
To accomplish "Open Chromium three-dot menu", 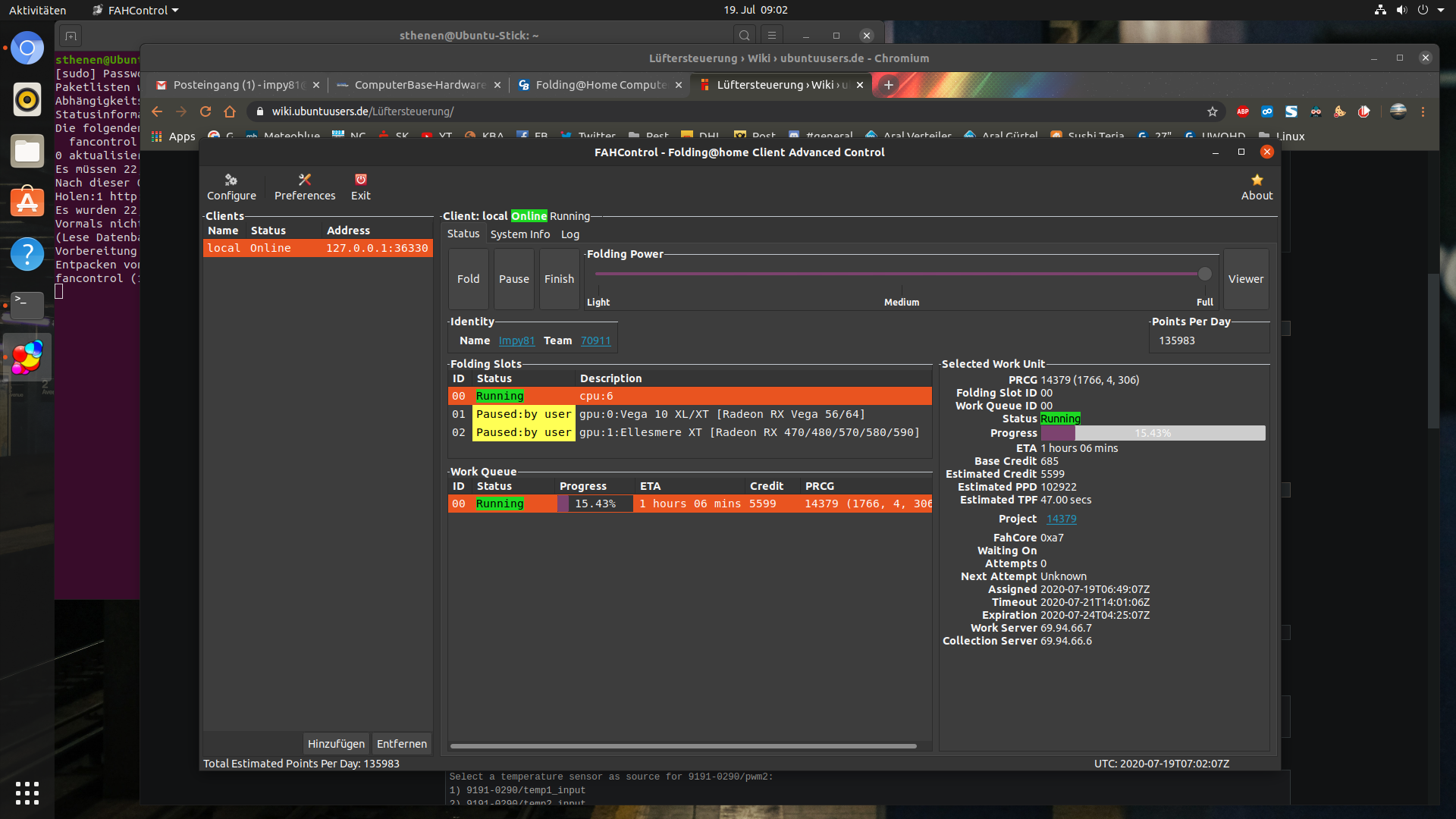I will (1423, 111).
